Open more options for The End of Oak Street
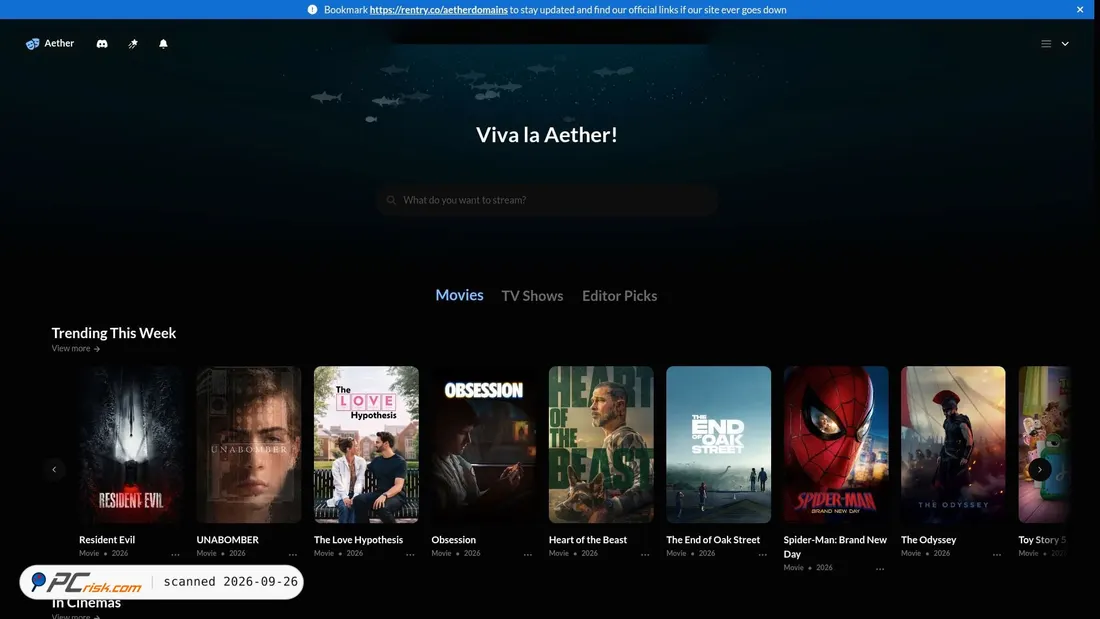Screen dimensions: 1100x619 click(763, 554)
